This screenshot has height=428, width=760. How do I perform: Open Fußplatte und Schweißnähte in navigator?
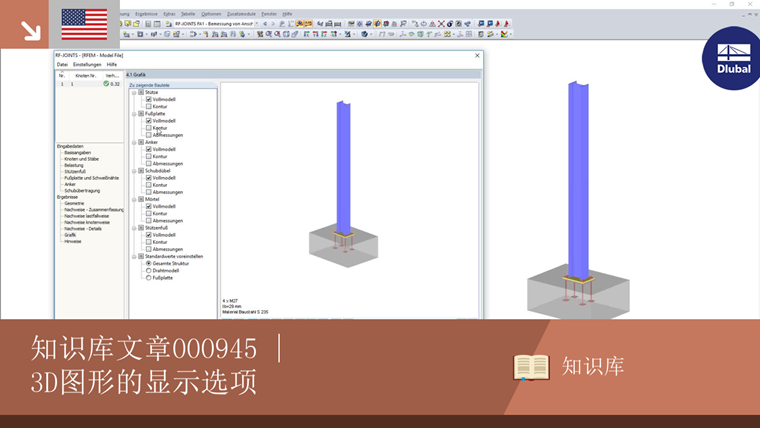click(92, 178)
